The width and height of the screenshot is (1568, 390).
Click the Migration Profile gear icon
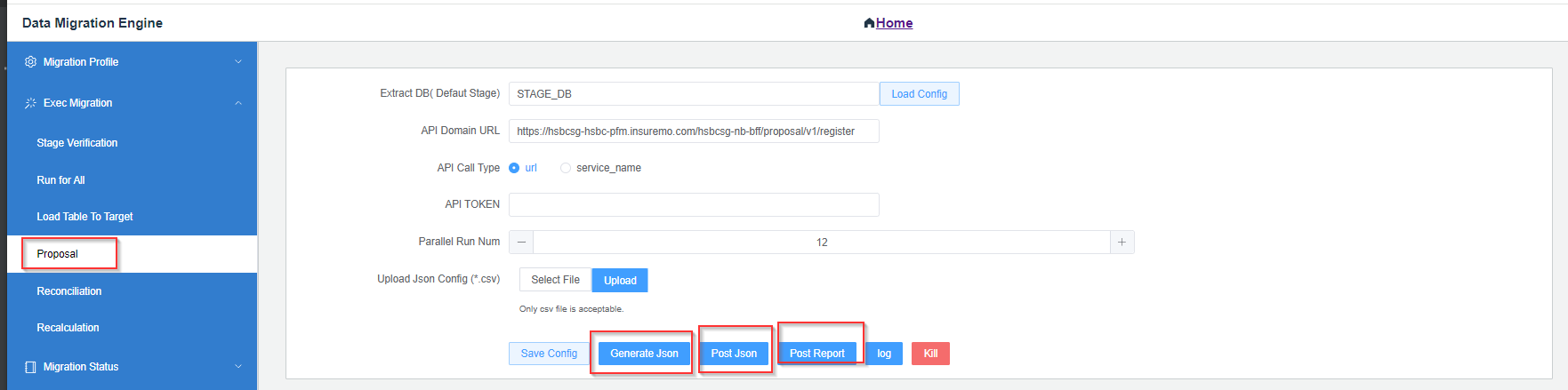coord(30,62)
